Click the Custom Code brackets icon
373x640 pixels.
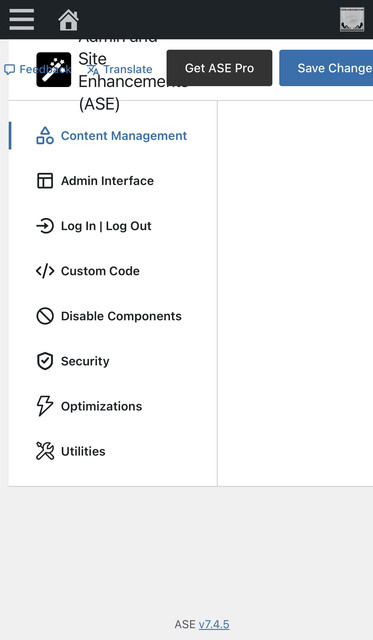45,271
